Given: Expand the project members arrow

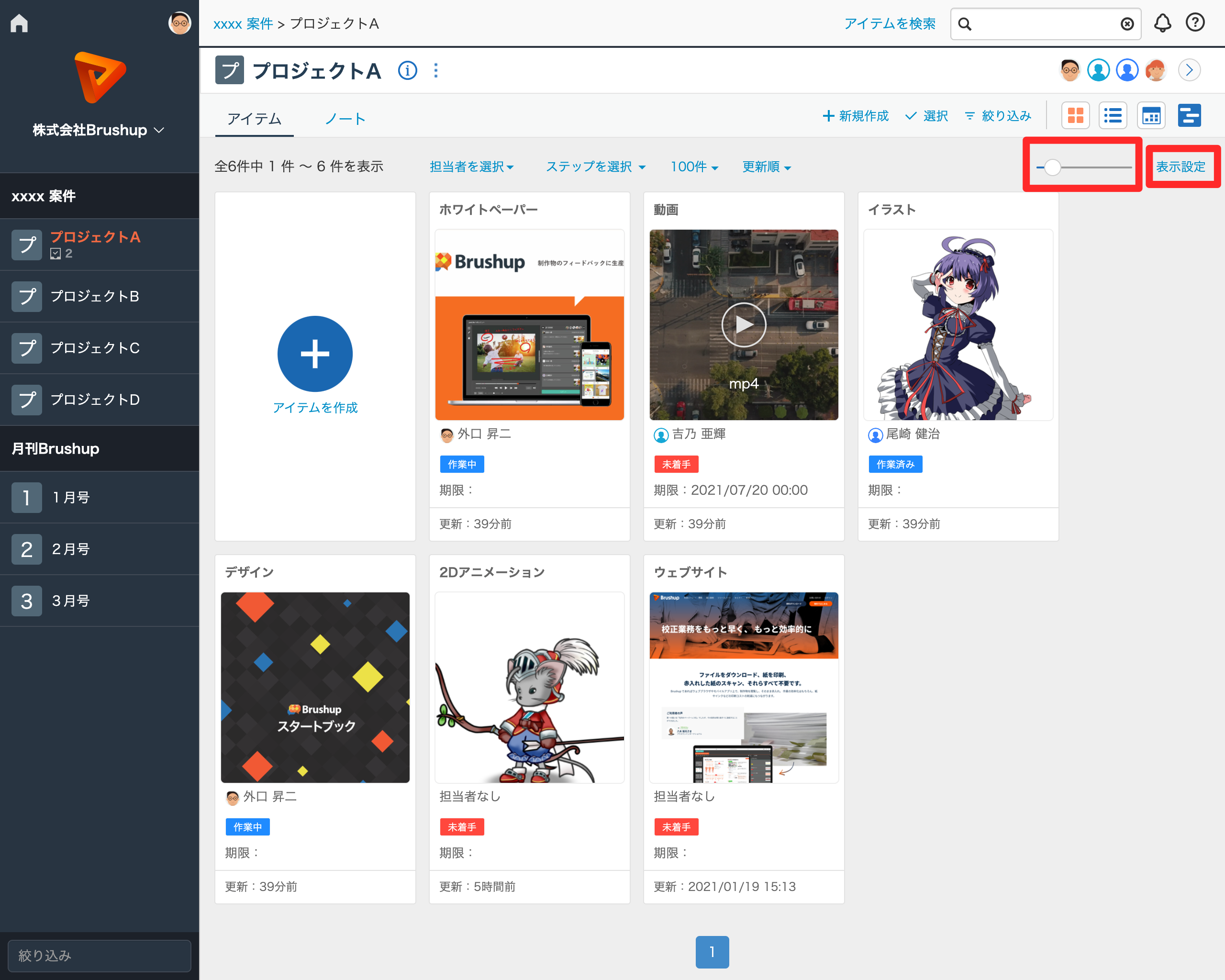Looking at the screenshot, I should [1189, 70].
